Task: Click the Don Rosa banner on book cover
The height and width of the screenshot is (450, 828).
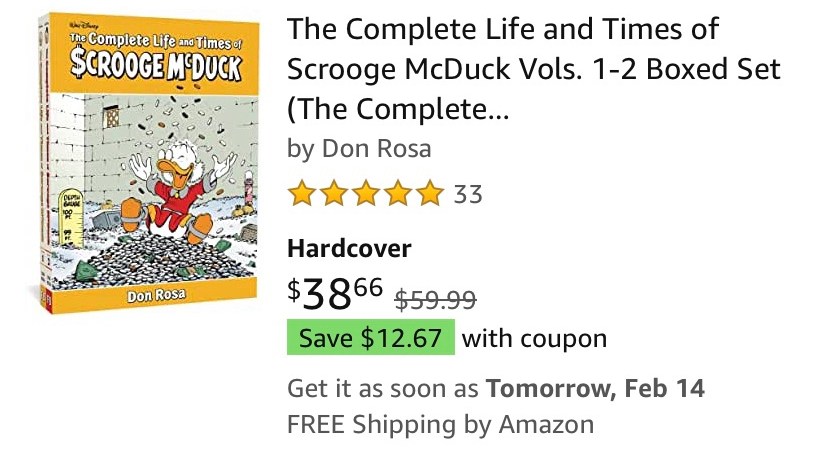Action: [x=152, y=297]
